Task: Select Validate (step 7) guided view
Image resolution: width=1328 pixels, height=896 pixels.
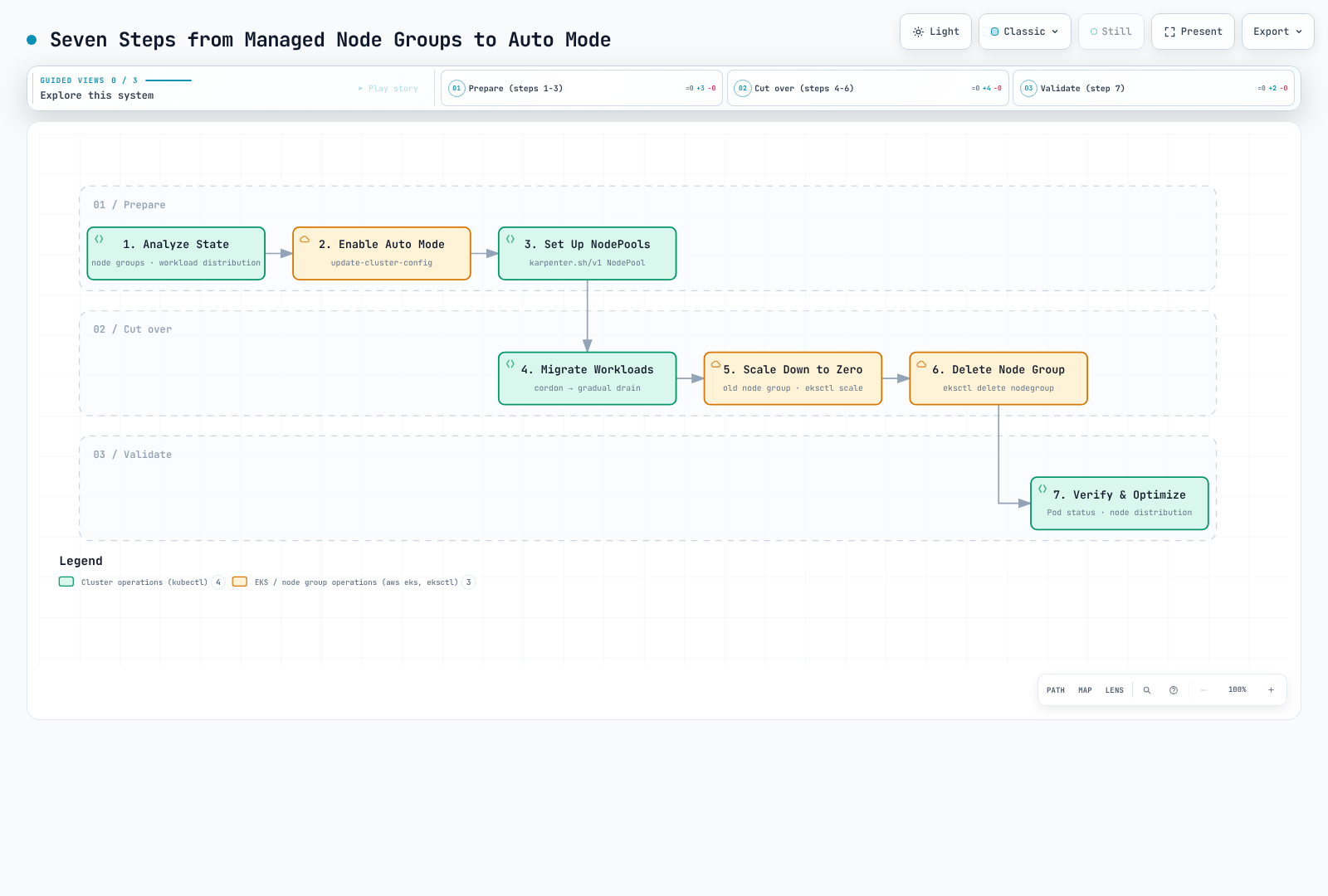Action: click(1154, 88)
